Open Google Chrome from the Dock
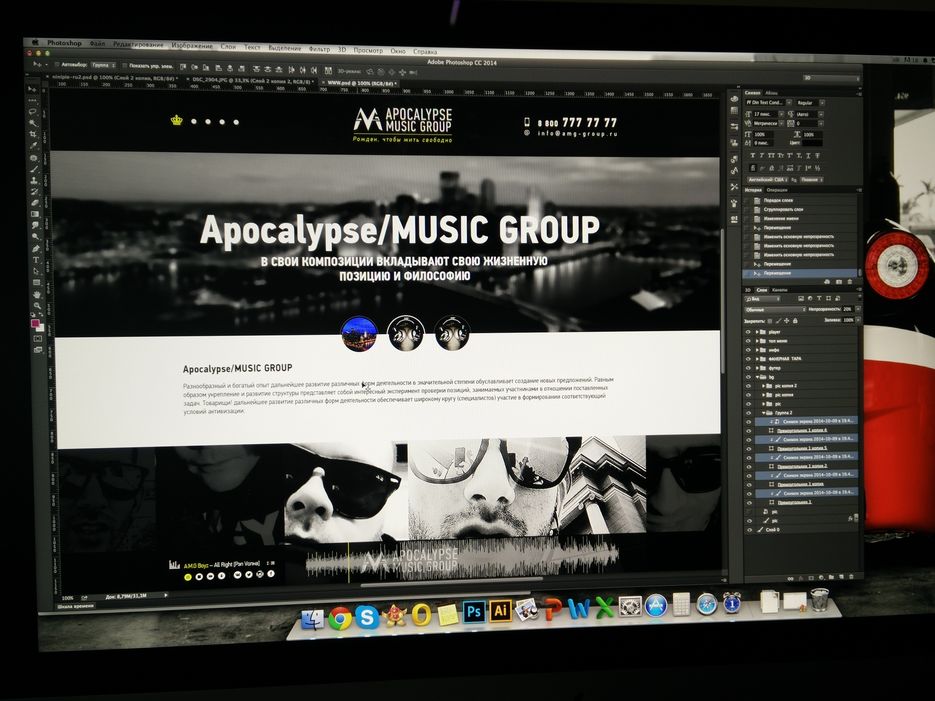 click(x=340, y=618)
